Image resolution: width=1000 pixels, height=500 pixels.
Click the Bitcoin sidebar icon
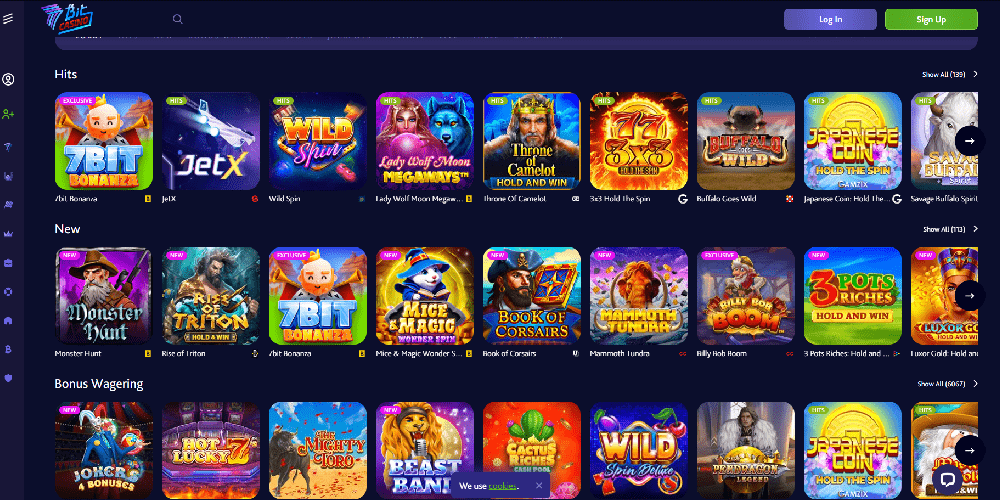(x=8, y=349)
